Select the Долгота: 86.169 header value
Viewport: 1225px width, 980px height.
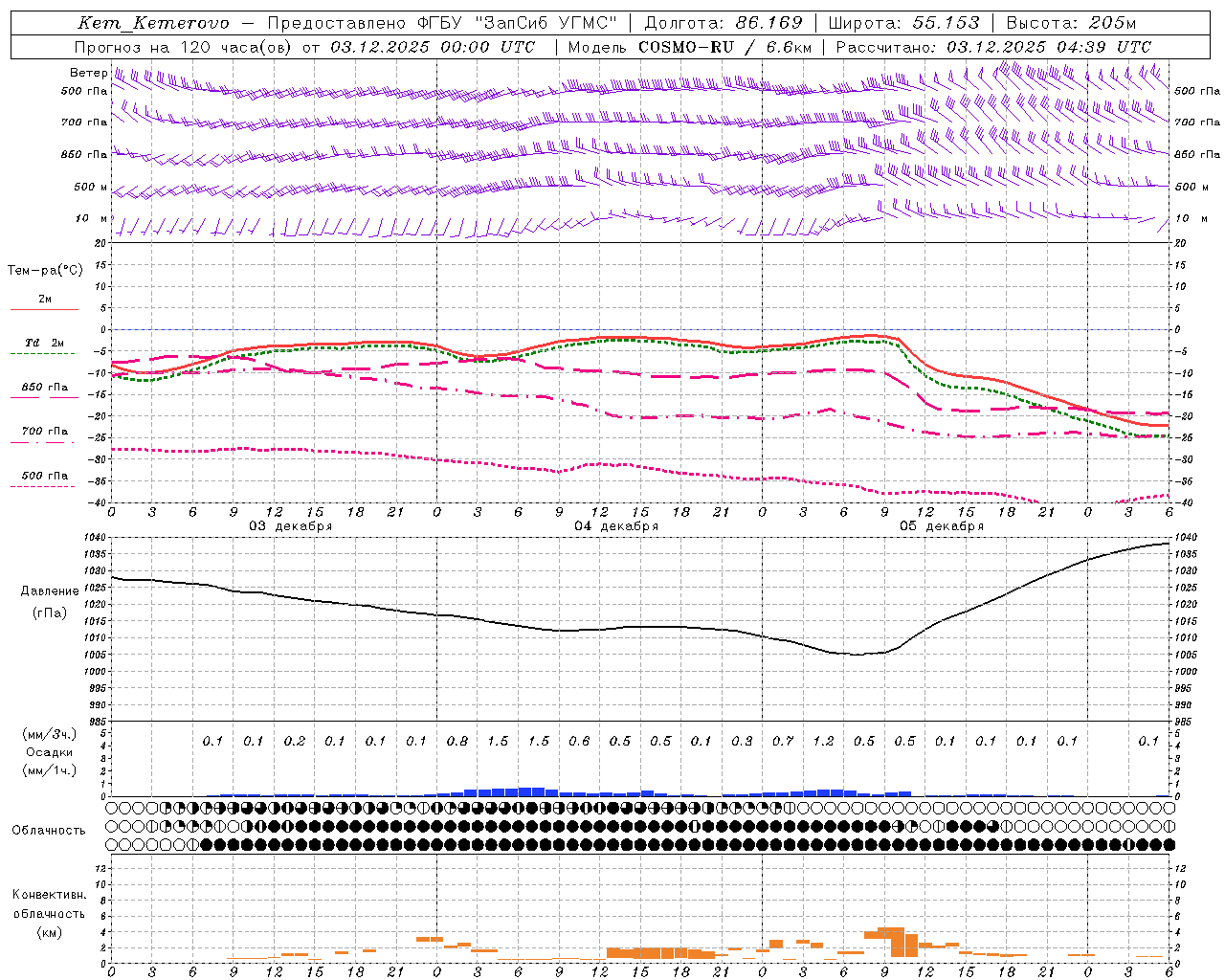pyautogui.click(x=724, y=23)
